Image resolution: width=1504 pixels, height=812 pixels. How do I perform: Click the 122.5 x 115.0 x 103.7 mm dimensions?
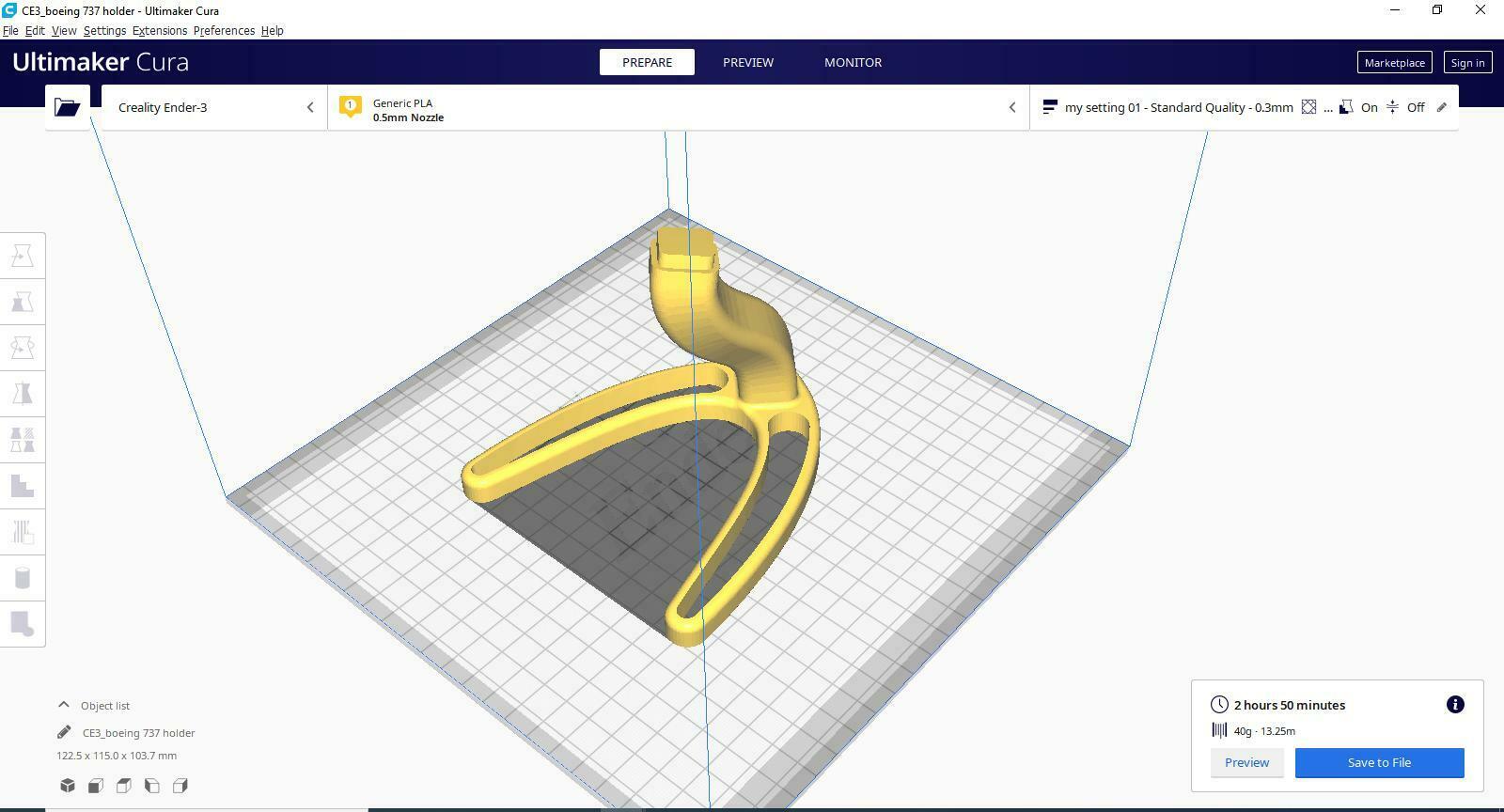tap(117, 756)
